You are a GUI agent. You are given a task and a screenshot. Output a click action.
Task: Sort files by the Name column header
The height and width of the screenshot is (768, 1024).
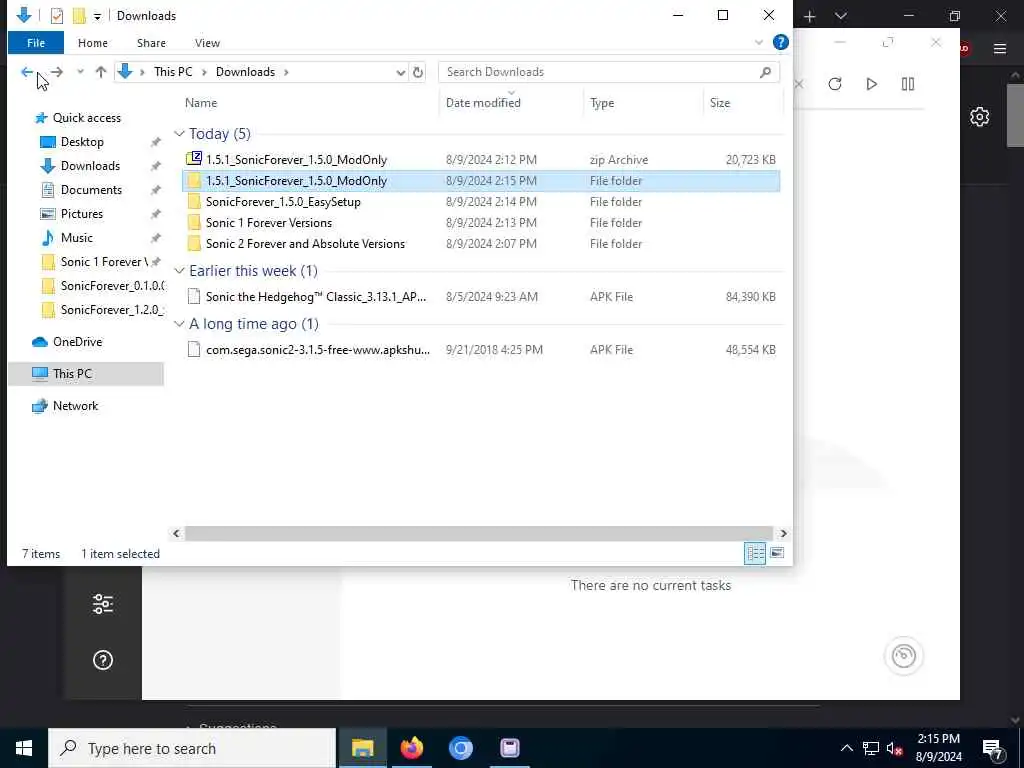[x=200, y=103]
